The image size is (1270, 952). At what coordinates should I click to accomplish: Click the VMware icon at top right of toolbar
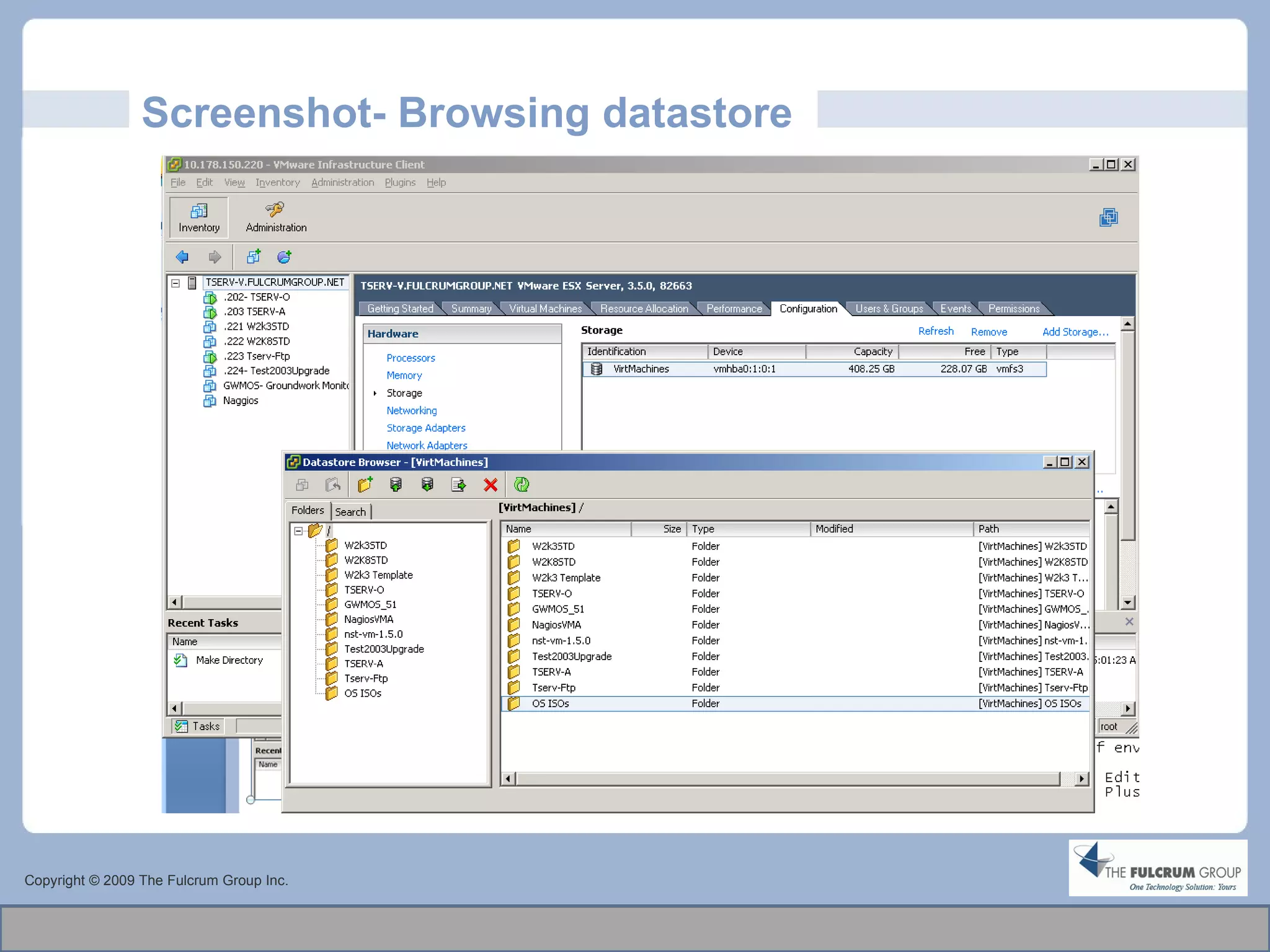pos(1109,218)
